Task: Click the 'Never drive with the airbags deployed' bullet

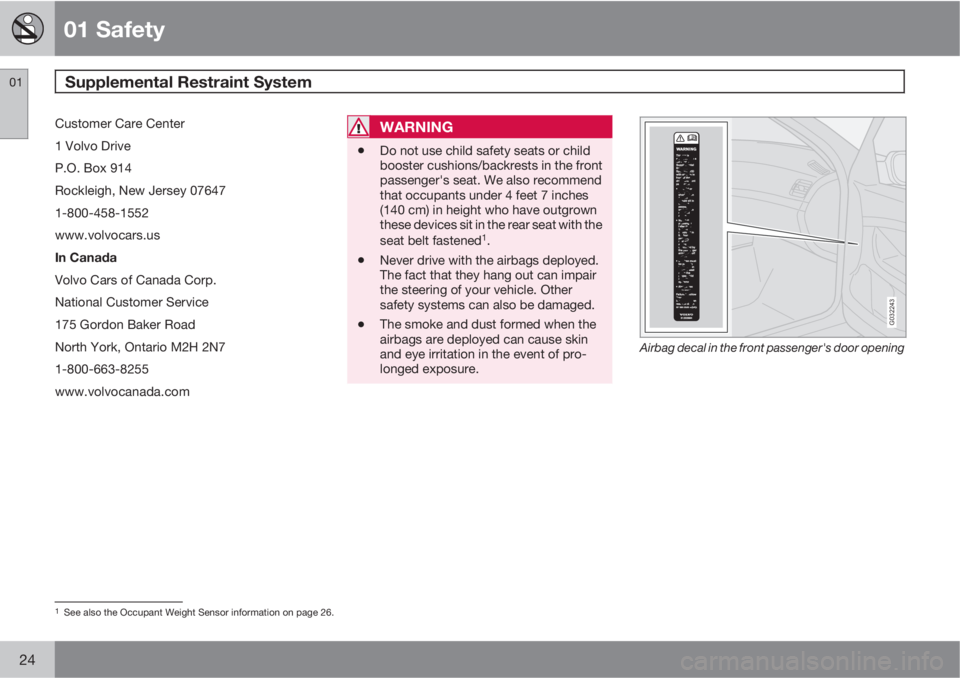Action: pyautogui.click(x=489, y=282)
